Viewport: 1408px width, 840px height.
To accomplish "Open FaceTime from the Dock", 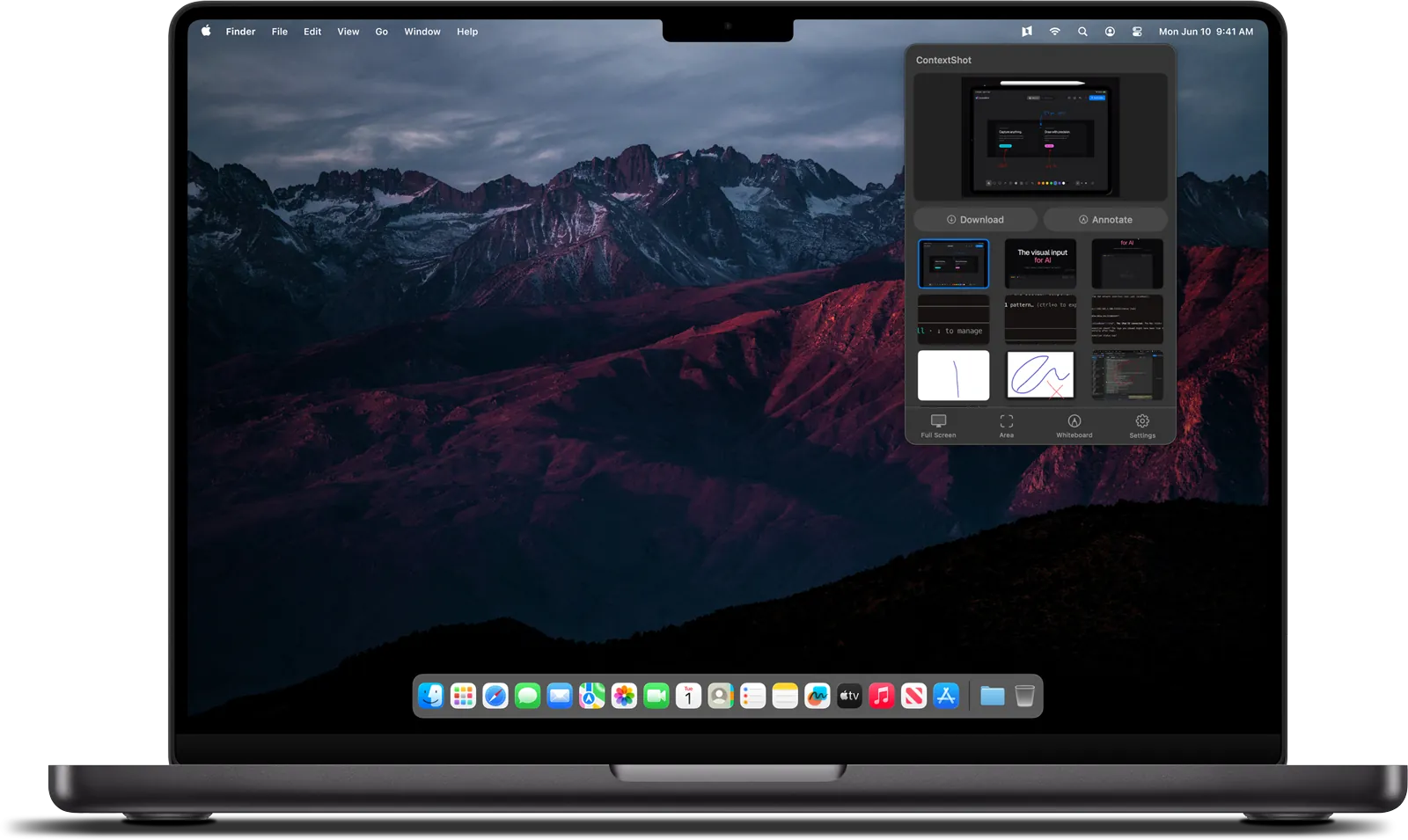I will coord(656,697).
